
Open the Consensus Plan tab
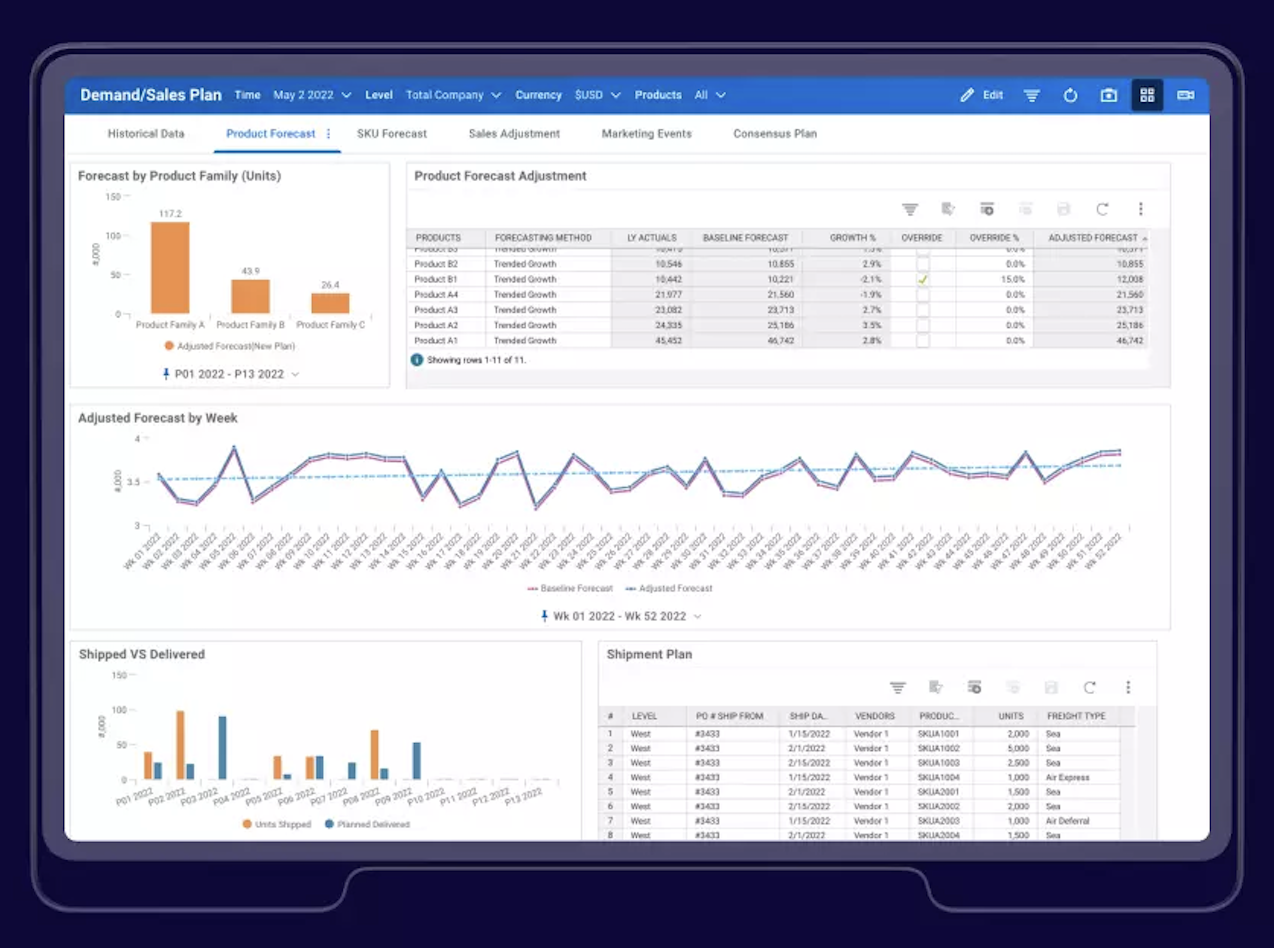click(x=775, y=133)
